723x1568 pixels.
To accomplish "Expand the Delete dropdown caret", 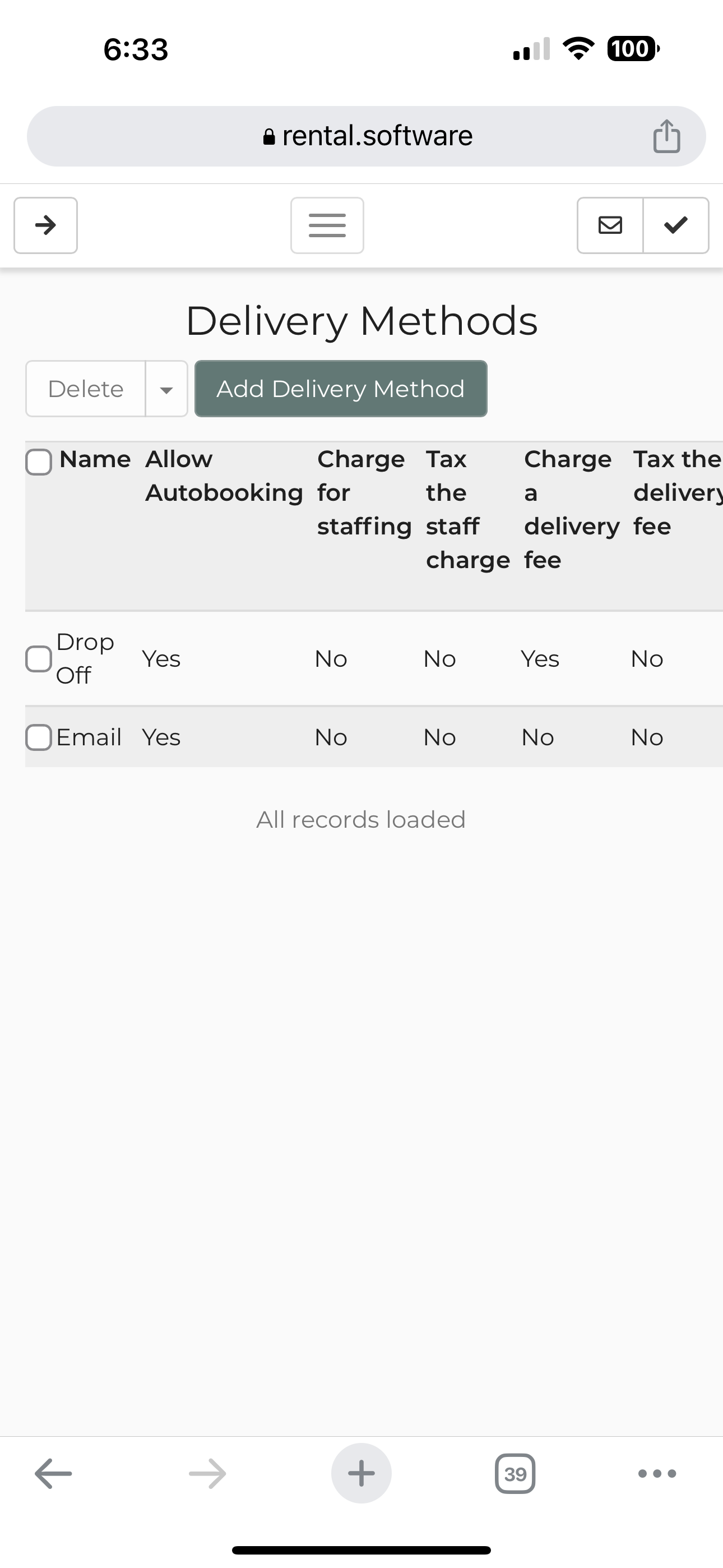I will click(x=166, y=389).
